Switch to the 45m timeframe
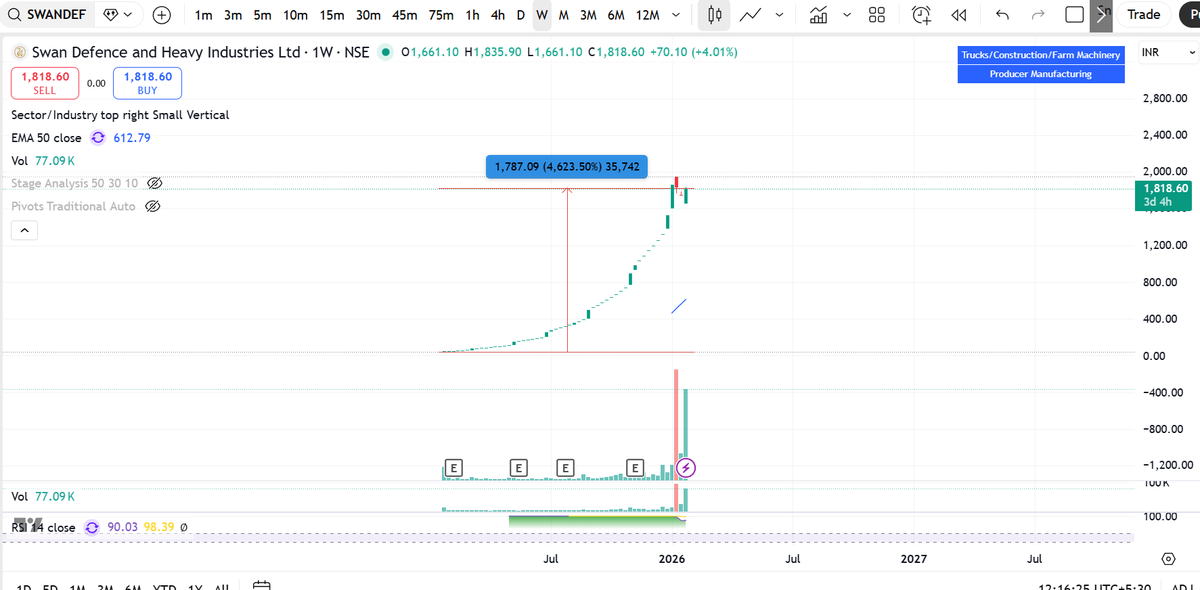 click(x=405, y=15)
